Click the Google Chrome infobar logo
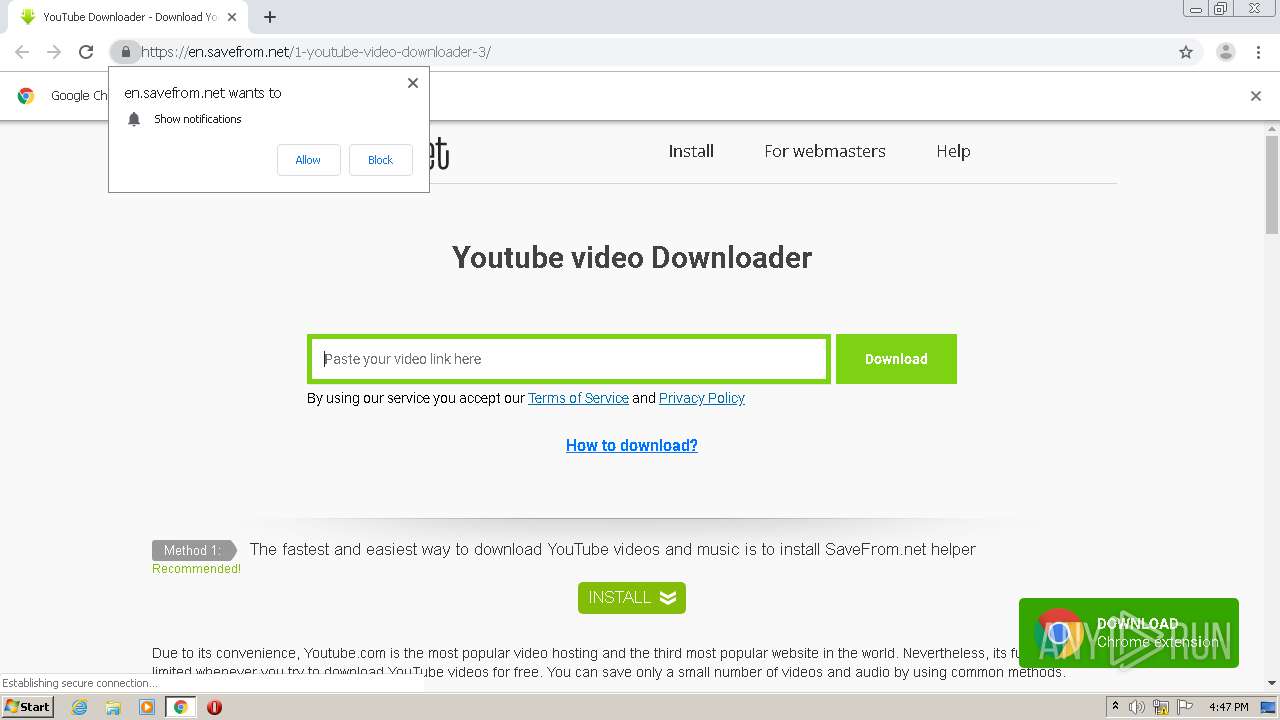 (26, 96)
